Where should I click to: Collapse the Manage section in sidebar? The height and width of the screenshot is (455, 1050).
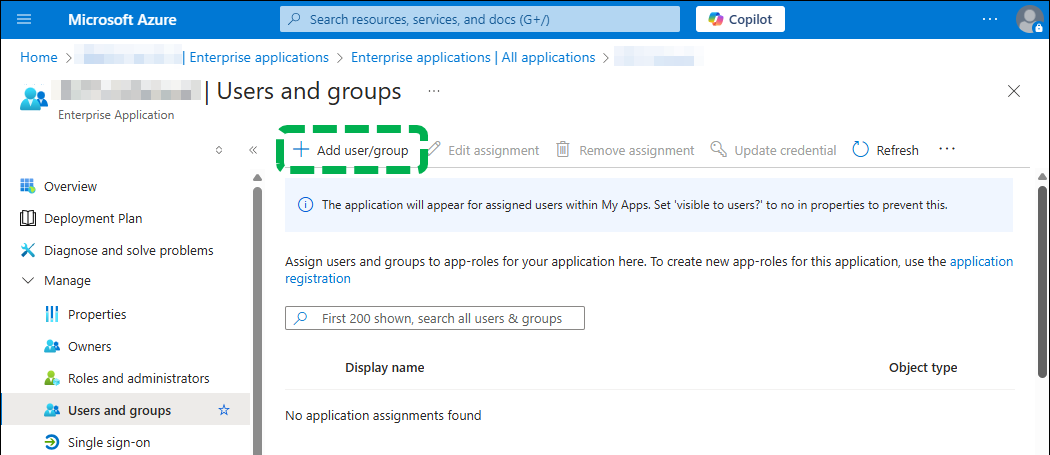(x=28, y=281)
